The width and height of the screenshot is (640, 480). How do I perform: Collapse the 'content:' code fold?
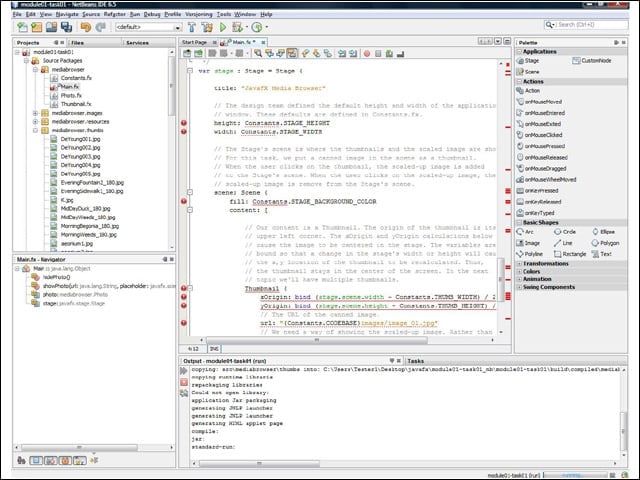click(x=190, y=210)
